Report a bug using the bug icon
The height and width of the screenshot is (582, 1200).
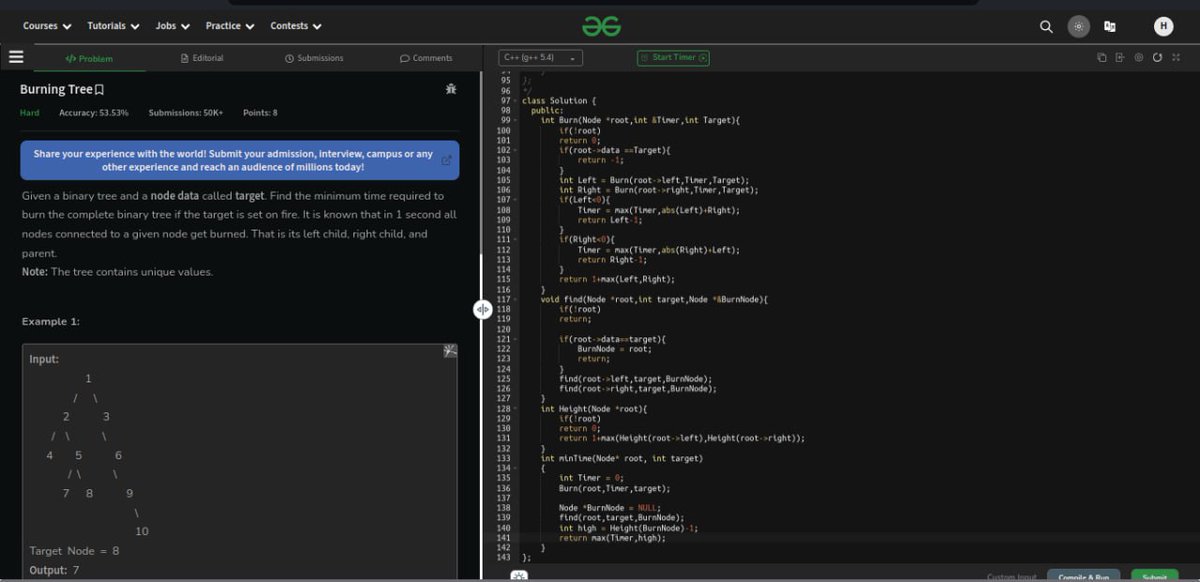pos(451,88)
